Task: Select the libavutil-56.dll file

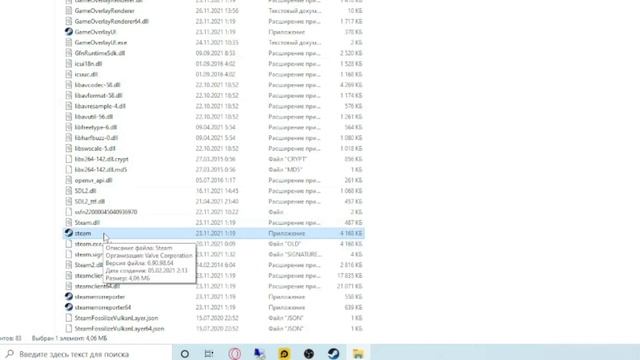Action: [x=94, y=117]
